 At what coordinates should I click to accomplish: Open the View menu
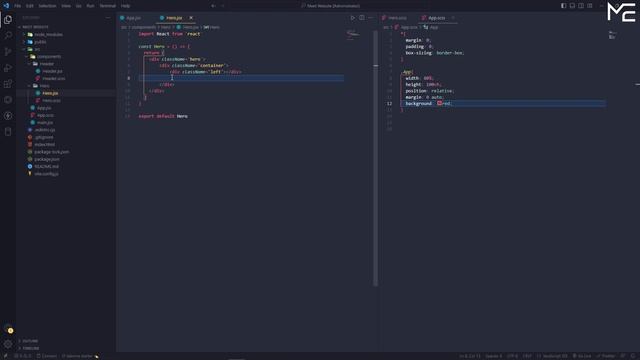(66, 6)
